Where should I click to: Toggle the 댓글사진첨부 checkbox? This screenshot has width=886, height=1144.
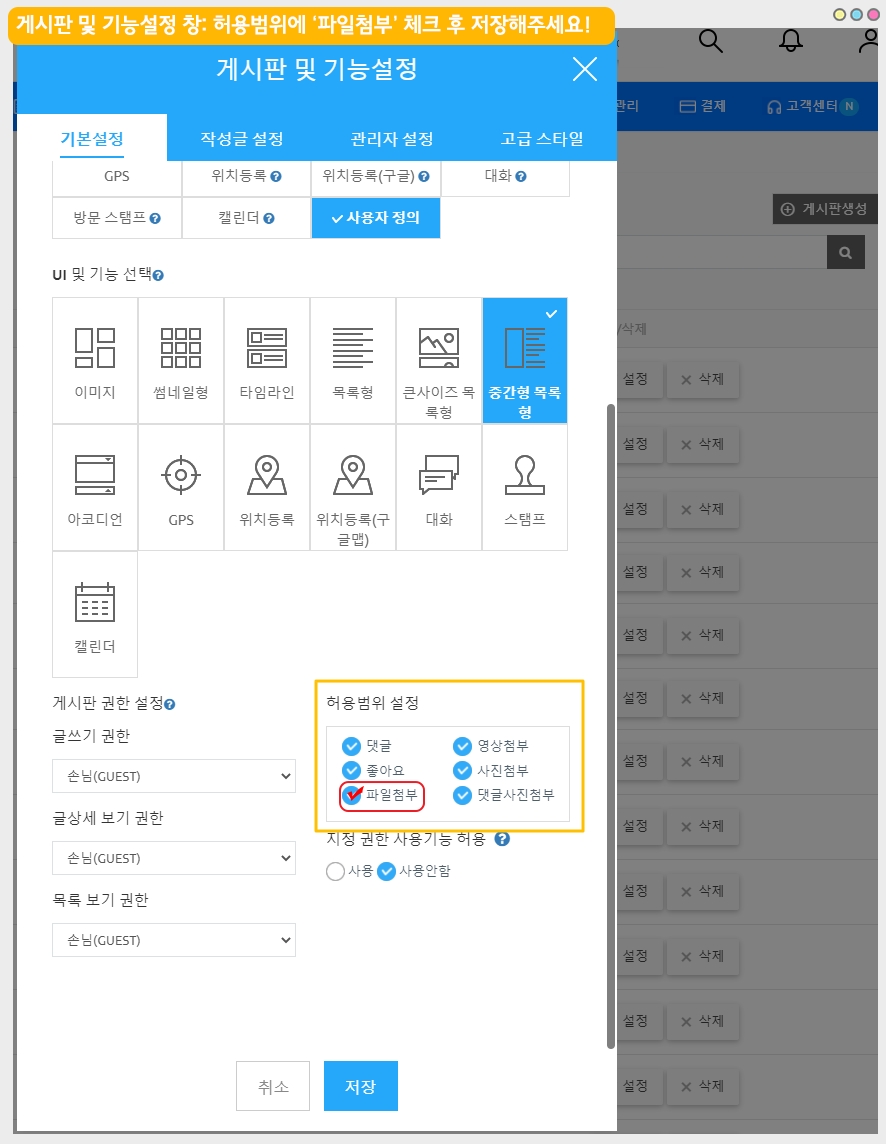(462, 795)
